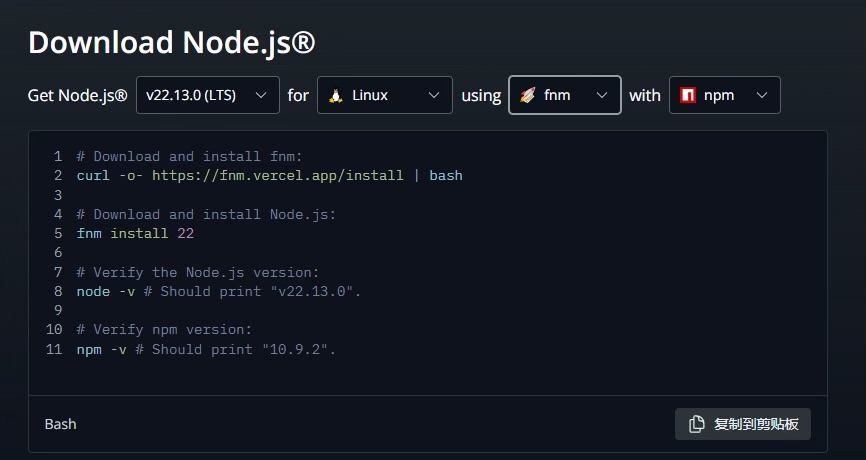
Task: Click the chevron in the Linux dropdown
Action: click(434, 95)
